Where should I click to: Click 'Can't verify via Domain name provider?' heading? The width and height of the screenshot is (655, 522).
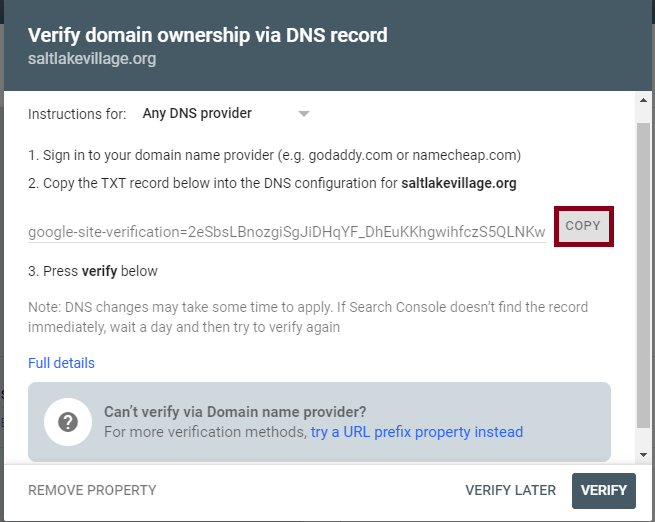click(x=235, y=412)
